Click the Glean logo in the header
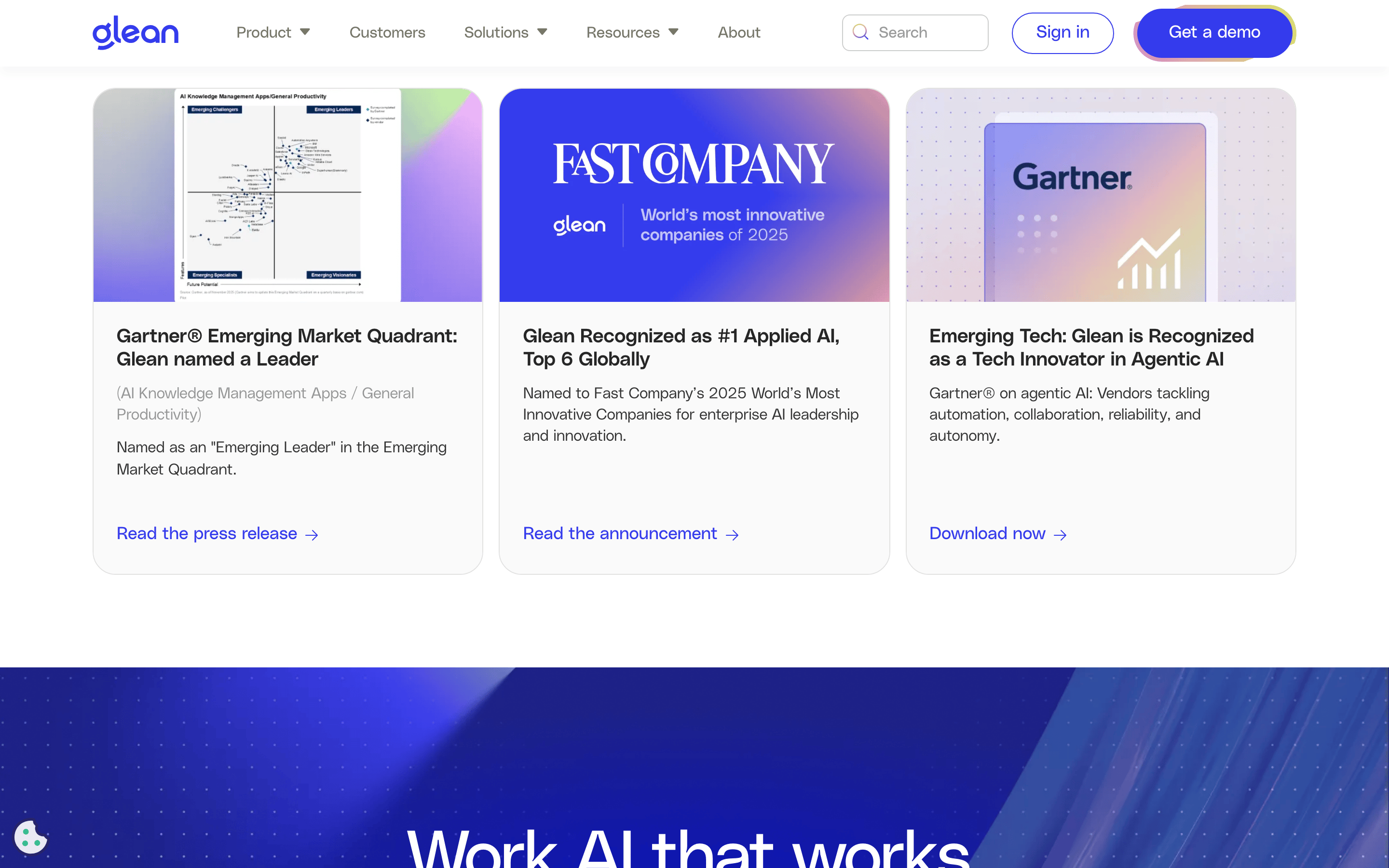Screen dimensions: 1389x868 (136, 32)
